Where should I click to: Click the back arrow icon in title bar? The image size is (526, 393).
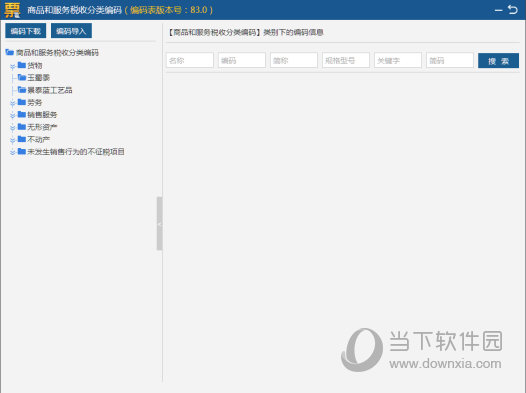click(x=513, y=9)
